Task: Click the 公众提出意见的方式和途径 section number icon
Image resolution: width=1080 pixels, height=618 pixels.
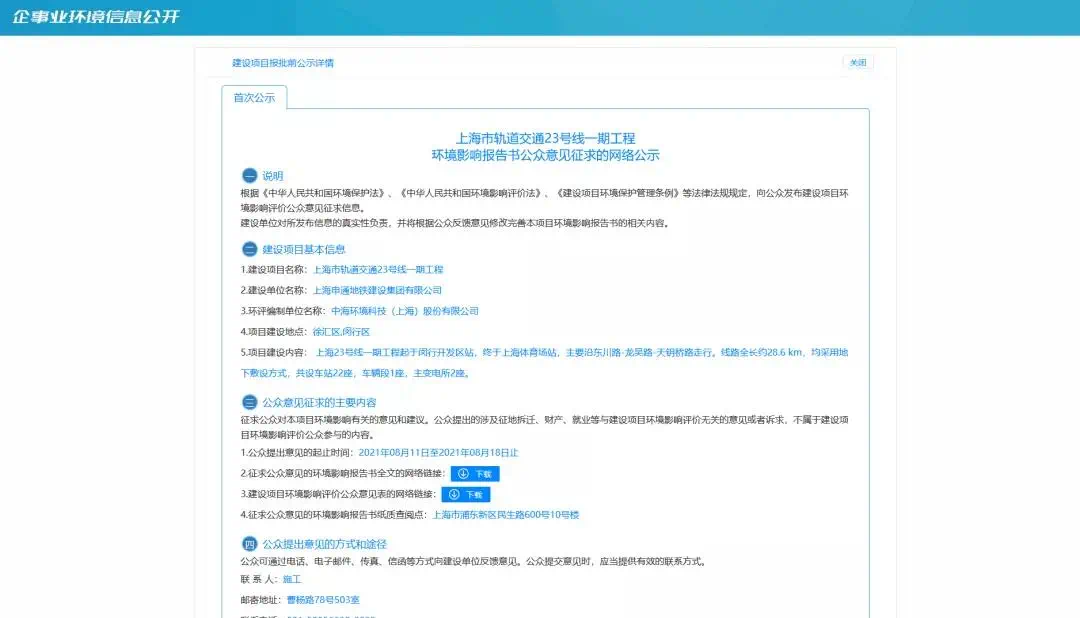Action: [249, 544]
